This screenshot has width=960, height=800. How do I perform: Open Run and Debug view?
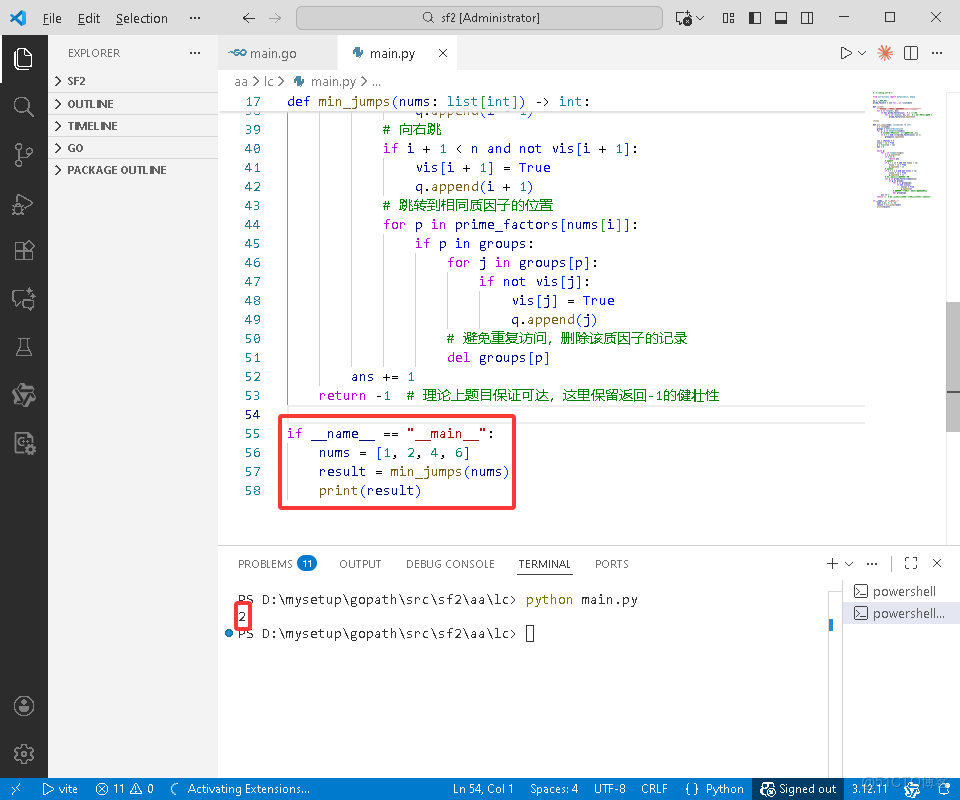point(23,203)
